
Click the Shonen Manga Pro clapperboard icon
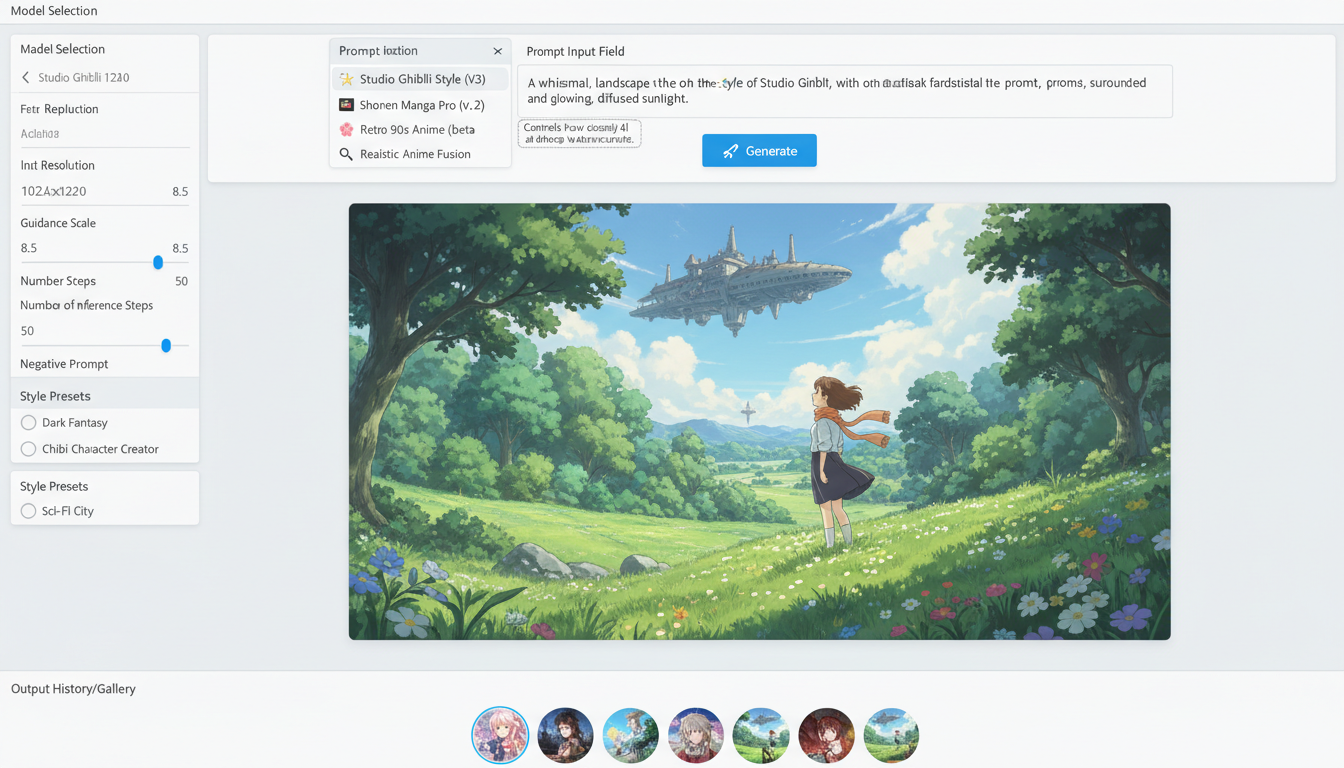[x=344, y=104]
